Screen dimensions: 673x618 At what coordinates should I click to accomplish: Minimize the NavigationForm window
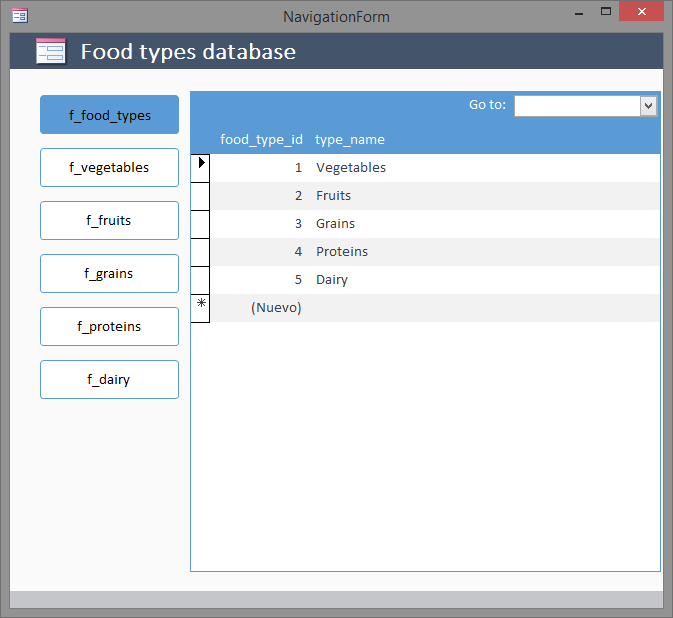coord(579,13)
